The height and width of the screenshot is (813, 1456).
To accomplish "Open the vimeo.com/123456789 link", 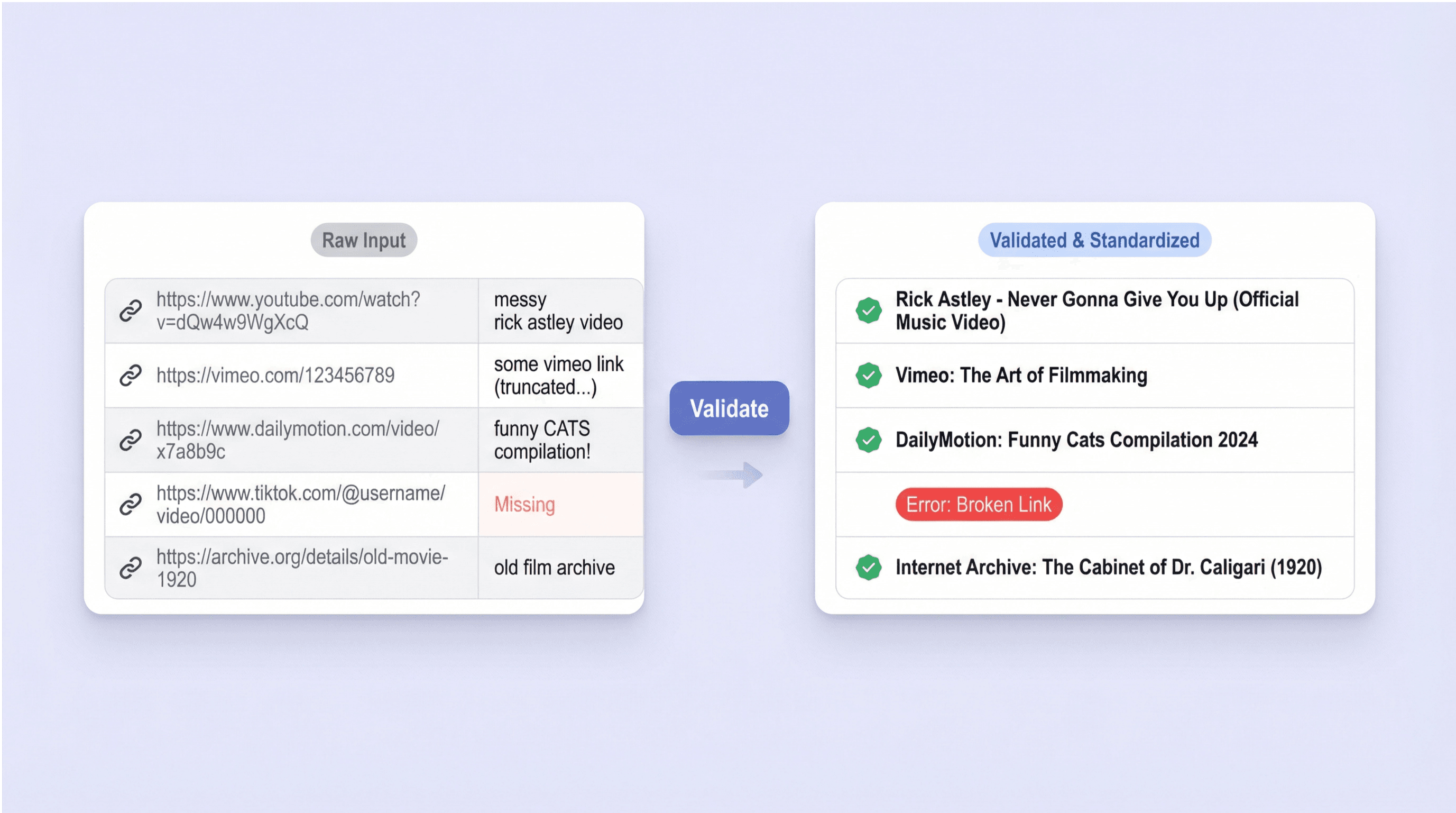I will click(275, 376).
